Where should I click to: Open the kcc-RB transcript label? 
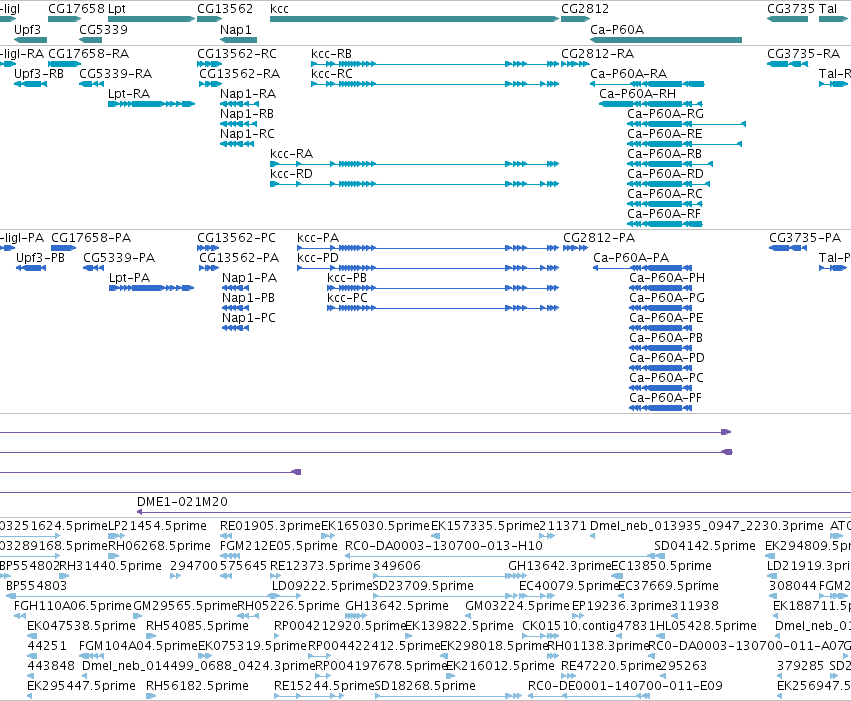coord(331,54)
